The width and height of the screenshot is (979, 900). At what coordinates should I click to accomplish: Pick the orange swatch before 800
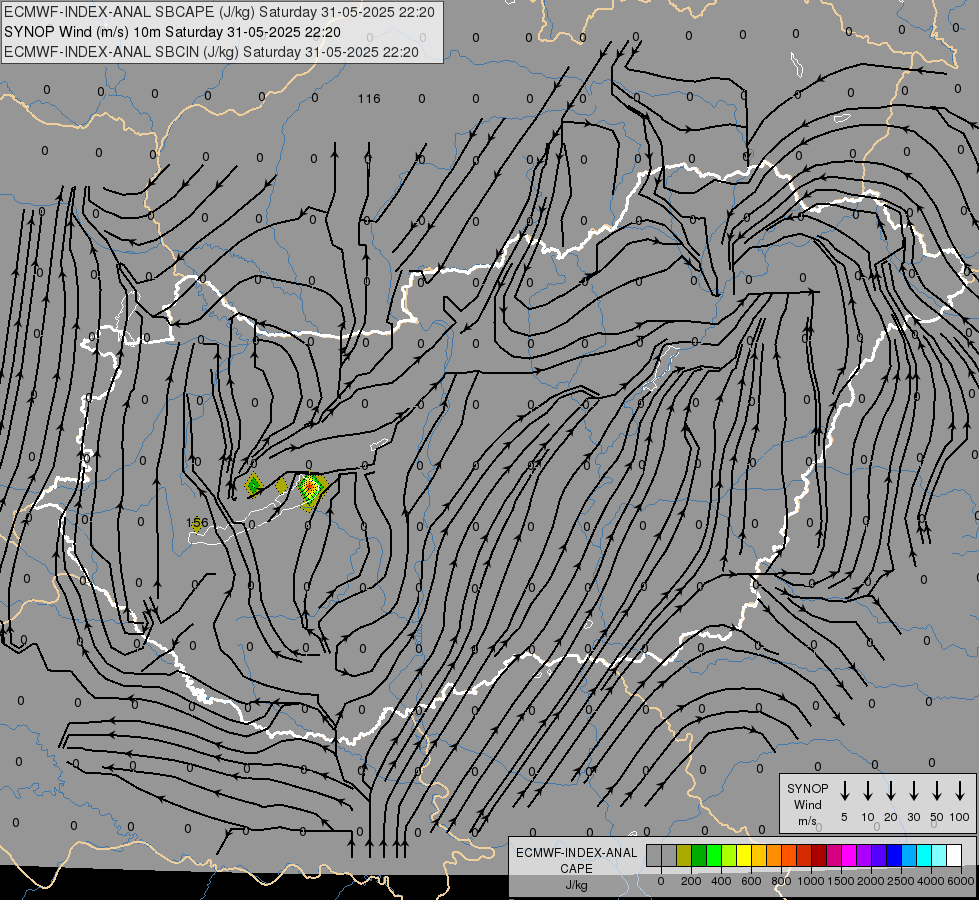(774, 855)
